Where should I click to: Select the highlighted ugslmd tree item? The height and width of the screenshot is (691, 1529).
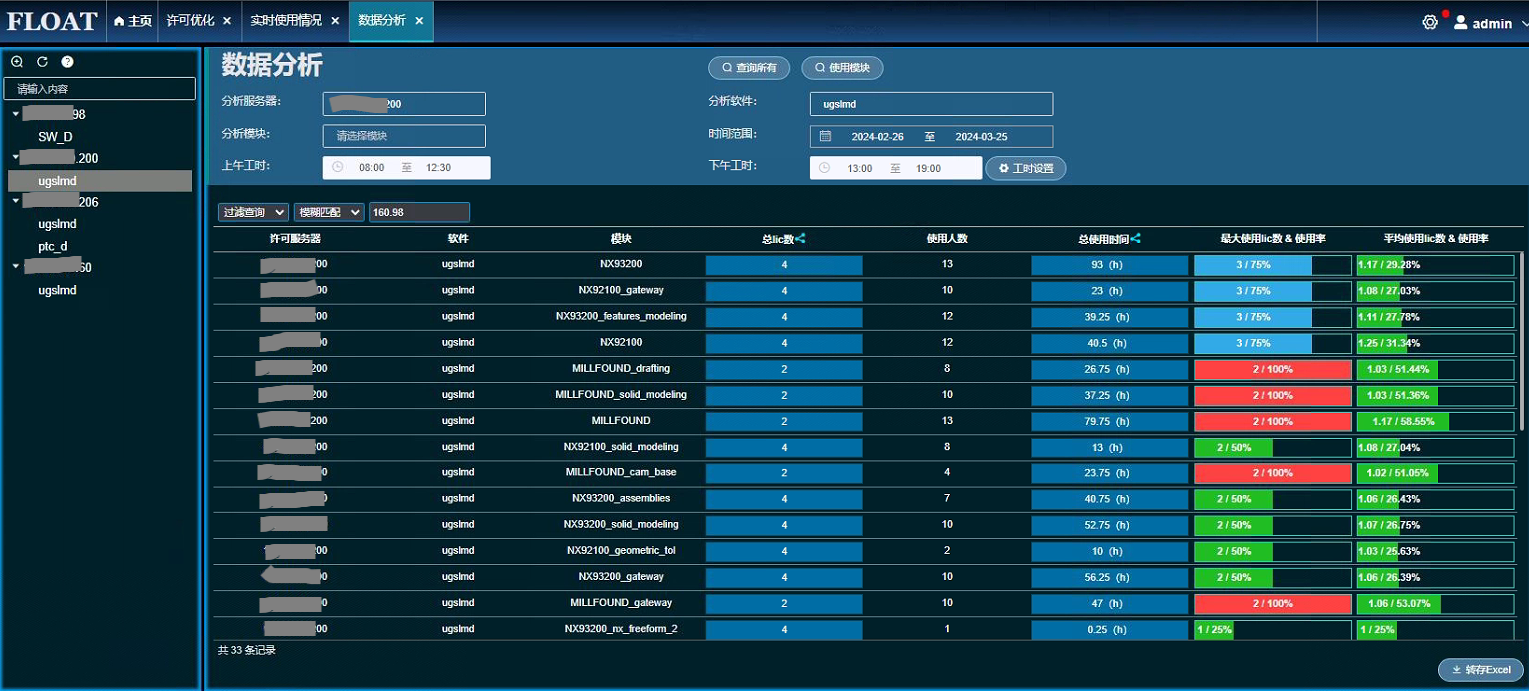coord(100,181)
